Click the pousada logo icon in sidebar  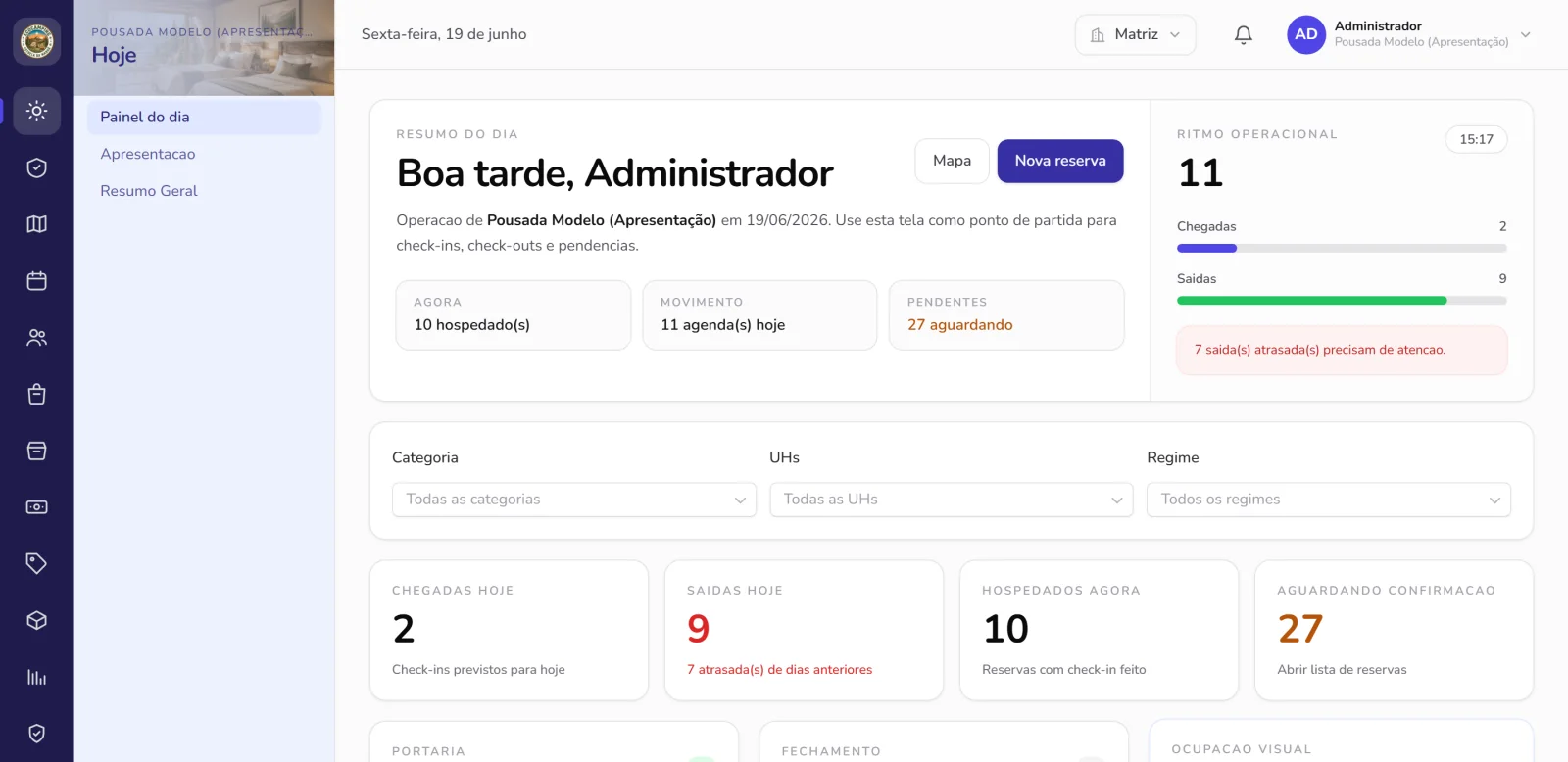click(37, 41)
